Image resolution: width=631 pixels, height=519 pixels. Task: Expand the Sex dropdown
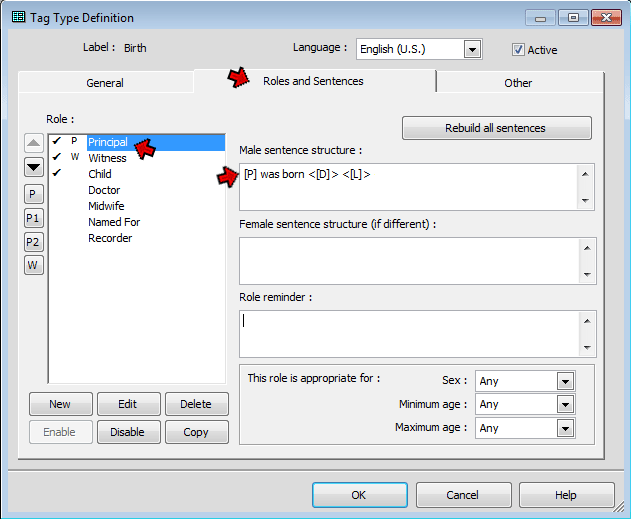pos(565,381)
